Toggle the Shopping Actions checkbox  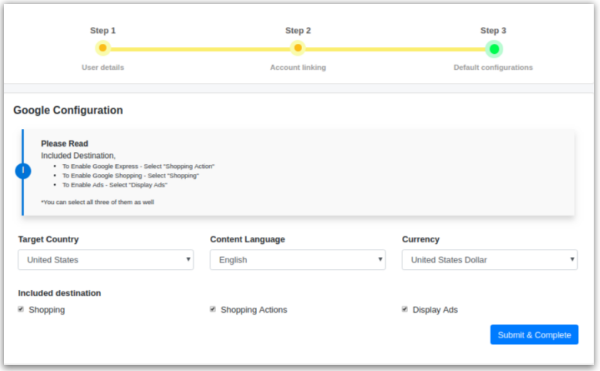click(x=213, y=309)
